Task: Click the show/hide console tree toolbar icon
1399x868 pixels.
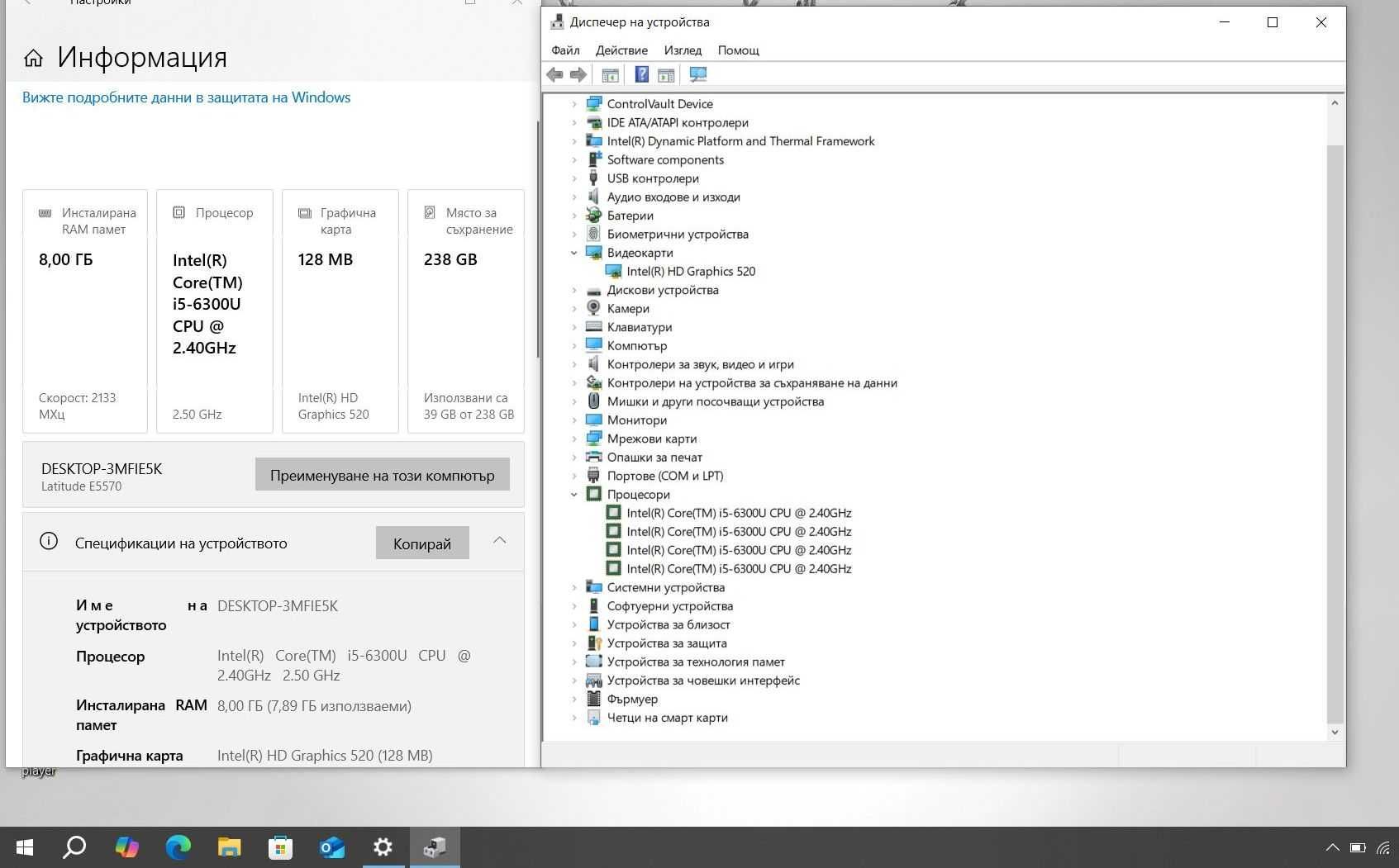Action: click(610, 75)
